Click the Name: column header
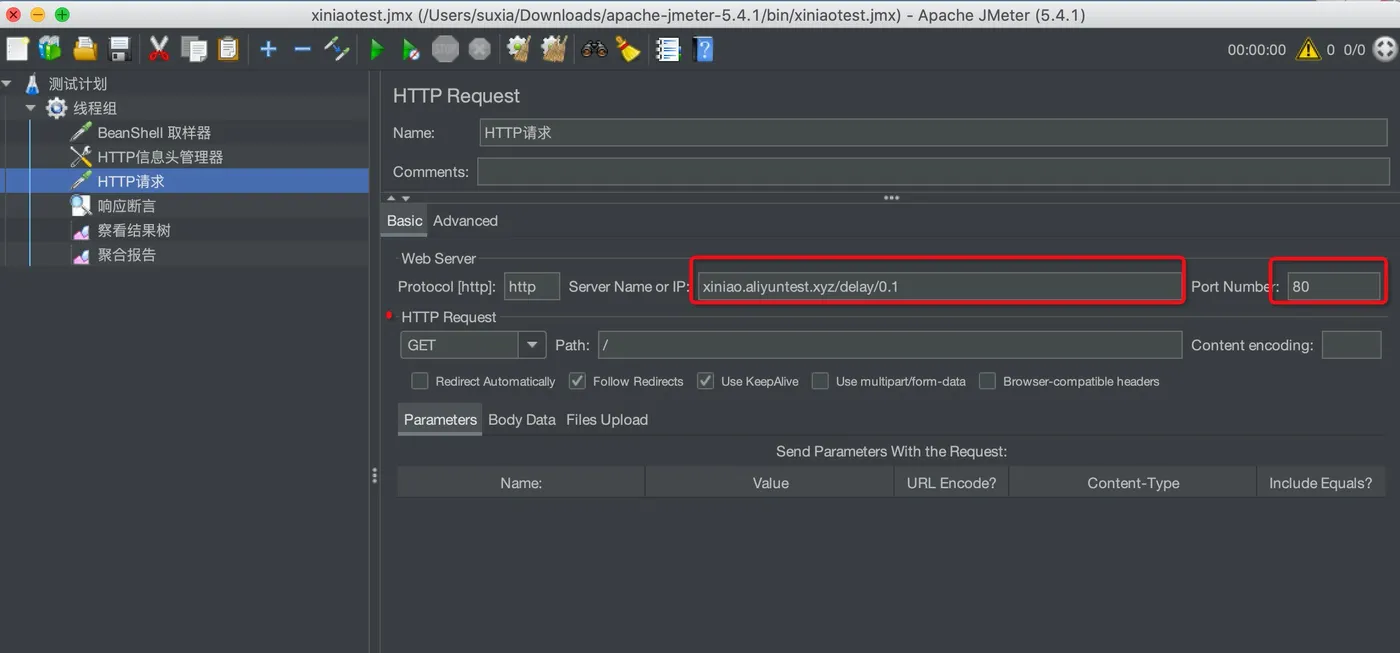 click(x=521, y=483)
